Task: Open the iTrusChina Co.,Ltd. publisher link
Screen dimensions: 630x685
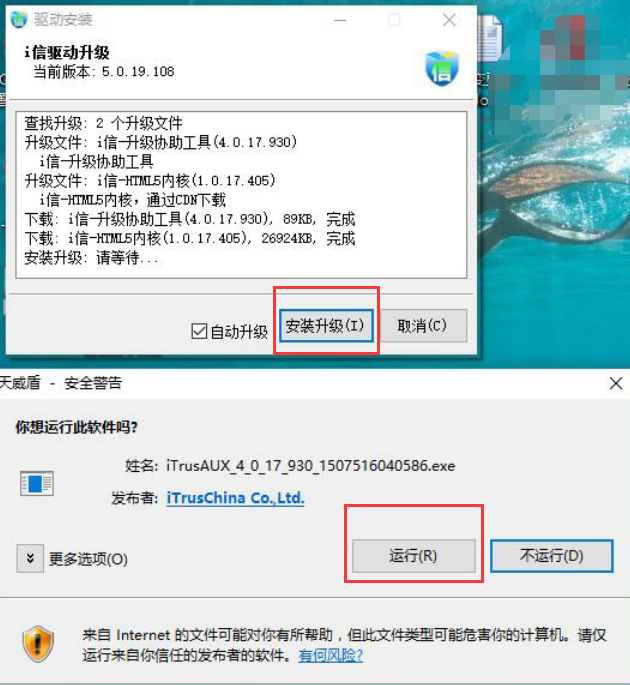Action: click(235, 498)
